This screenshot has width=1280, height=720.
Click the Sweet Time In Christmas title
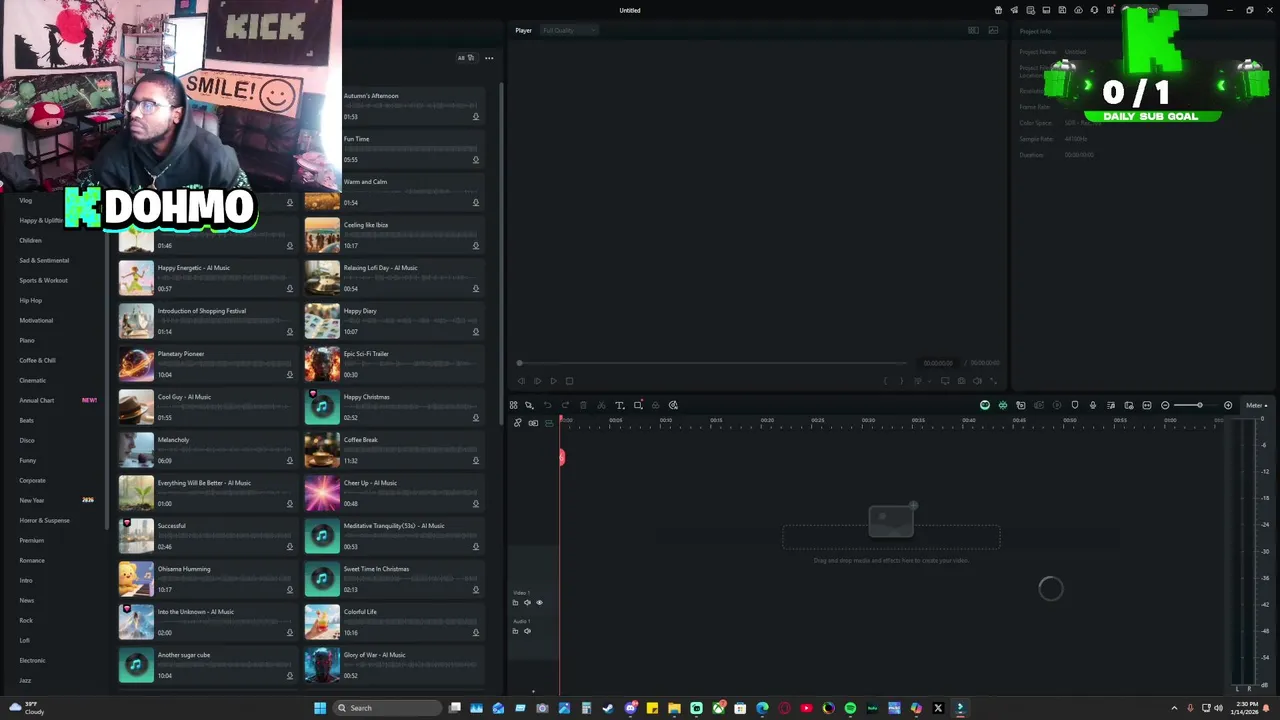click(x=376, y=569)
